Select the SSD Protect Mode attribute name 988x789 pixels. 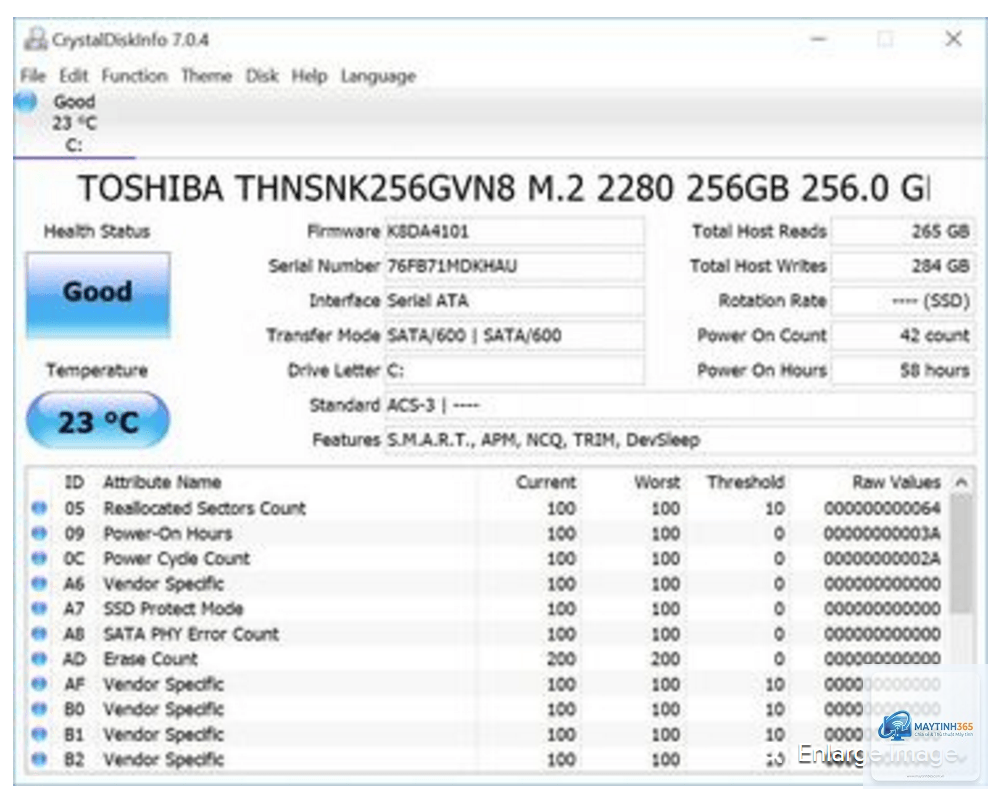[173, 609]
